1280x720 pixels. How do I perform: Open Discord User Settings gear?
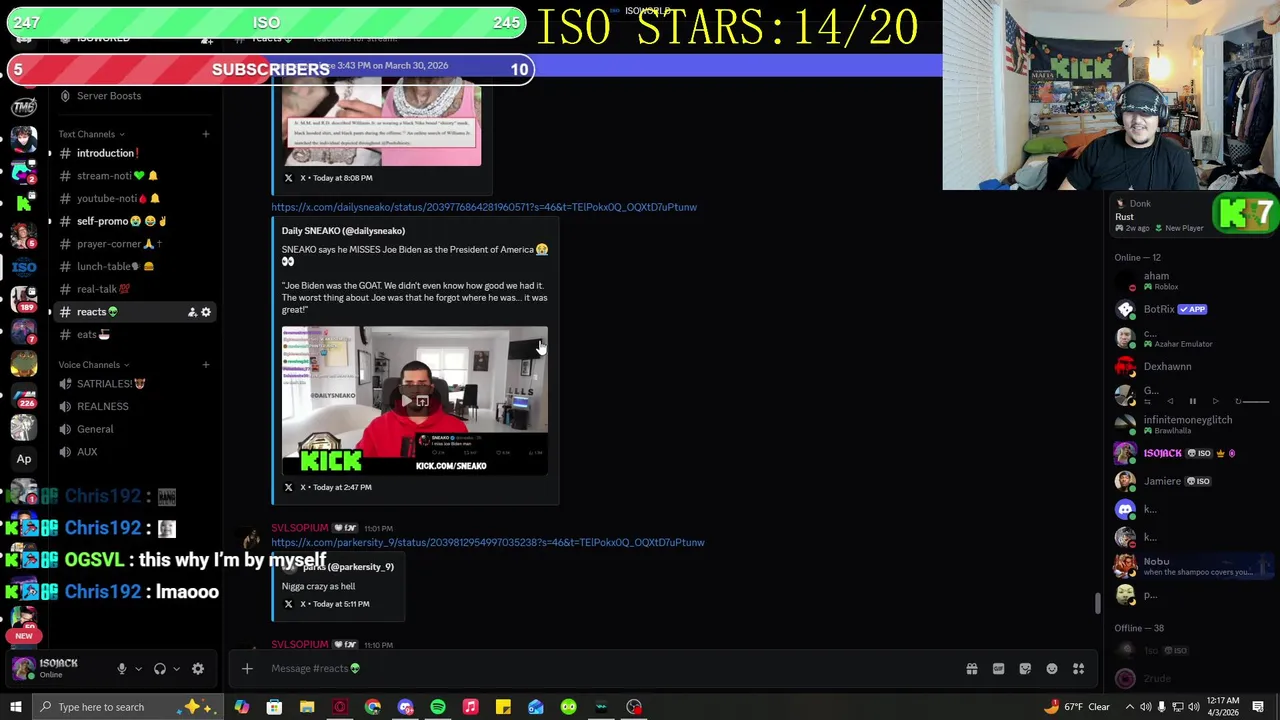198,669
